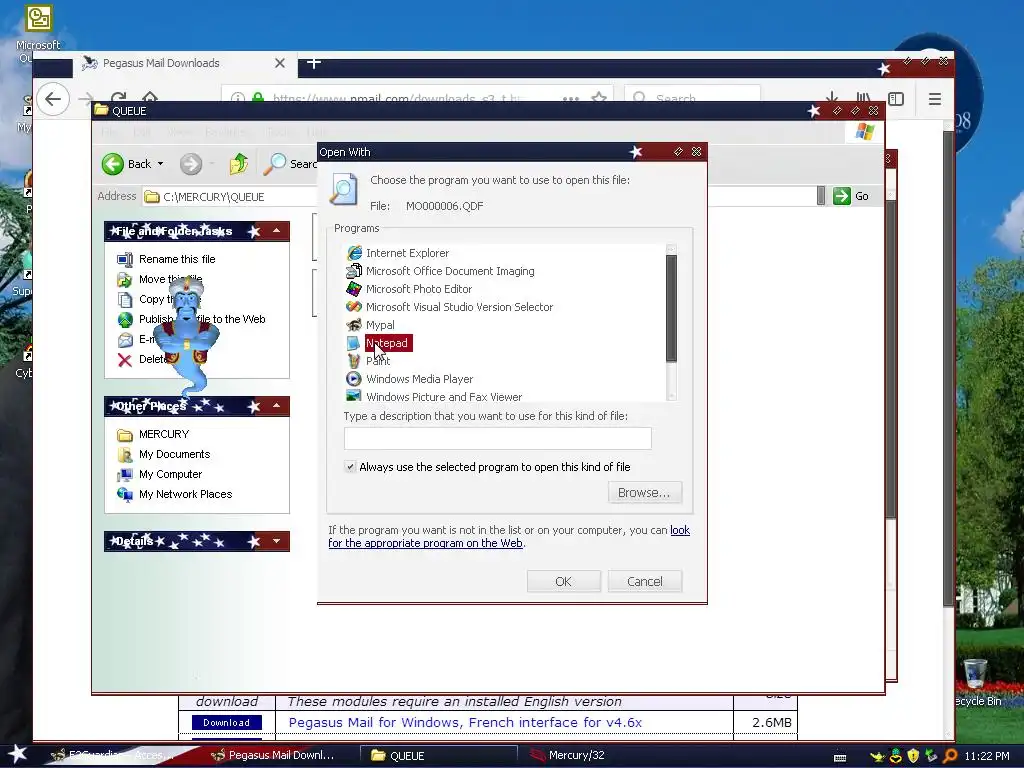Open My Documents in Other Places
This screenshot has width=1024, height=768.
pos(174,454)
